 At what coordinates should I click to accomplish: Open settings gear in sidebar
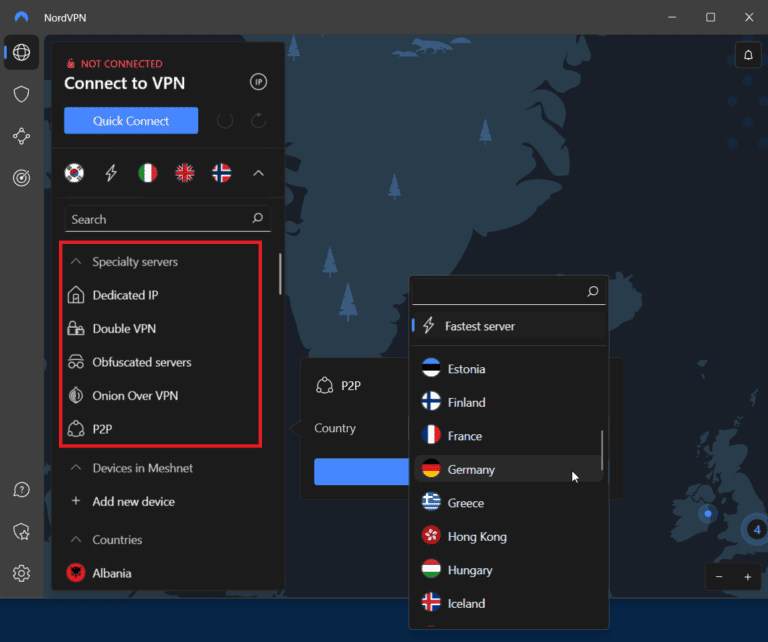21,573
